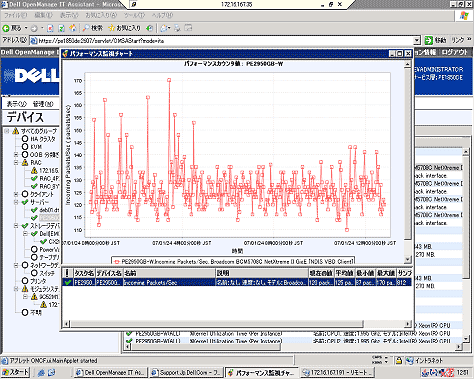
Task: Open the File menu in browser menu bar
Action: click(15, 15)
